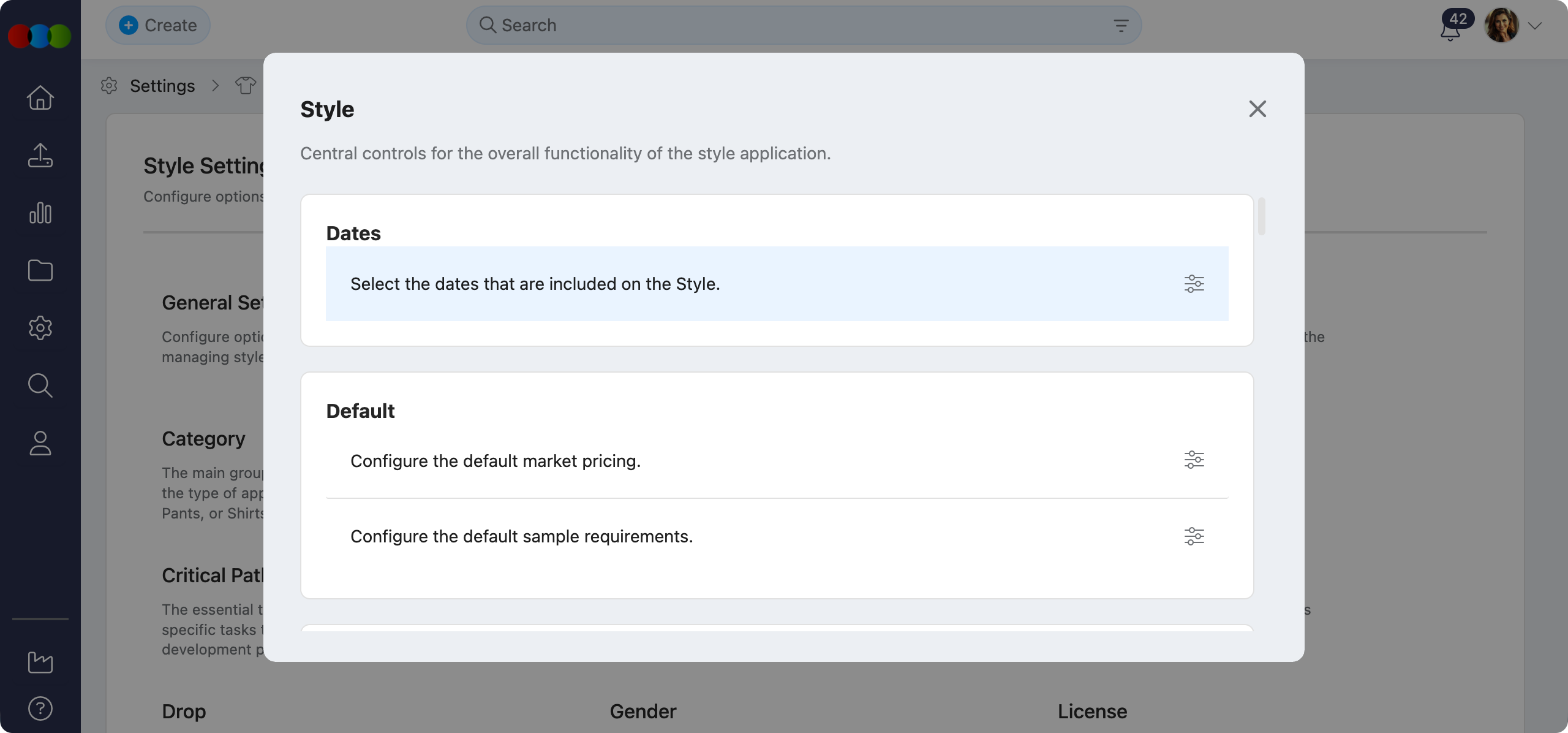The image size is (1568, 733).
Task: Open search filter options icon
Action: coord(1120,25)
